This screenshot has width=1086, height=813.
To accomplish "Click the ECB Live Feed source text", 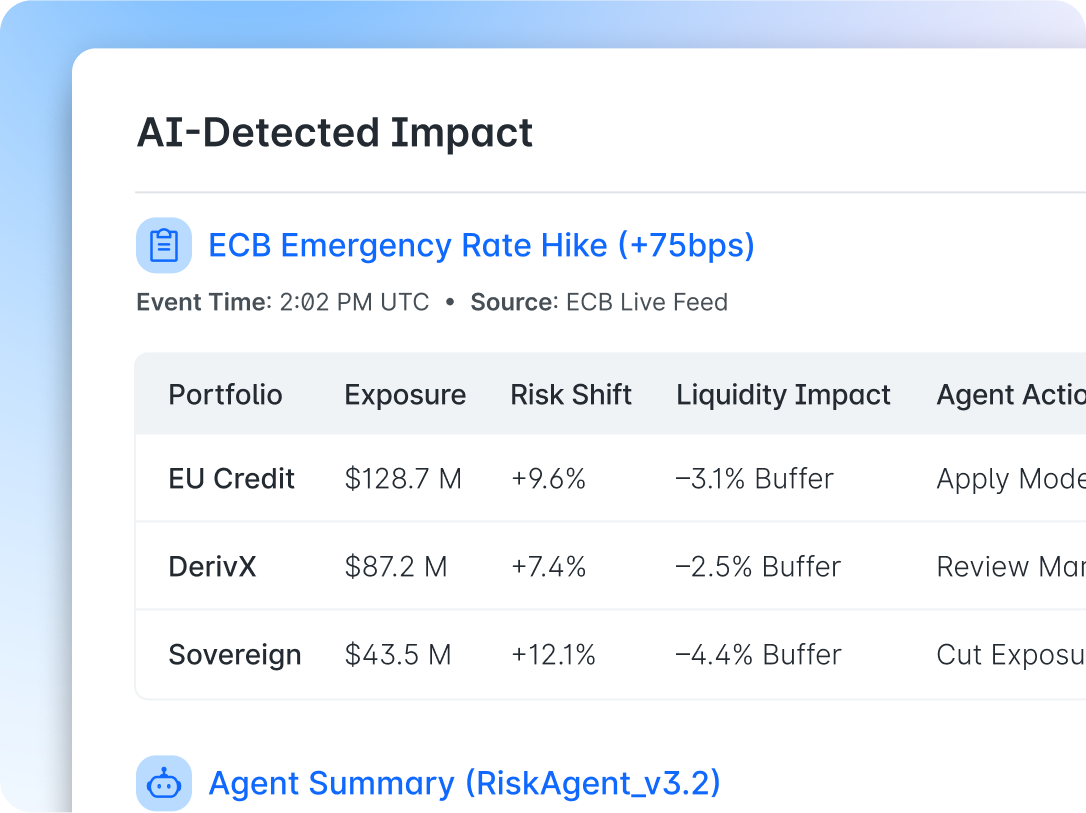I will tap(647, 302).
